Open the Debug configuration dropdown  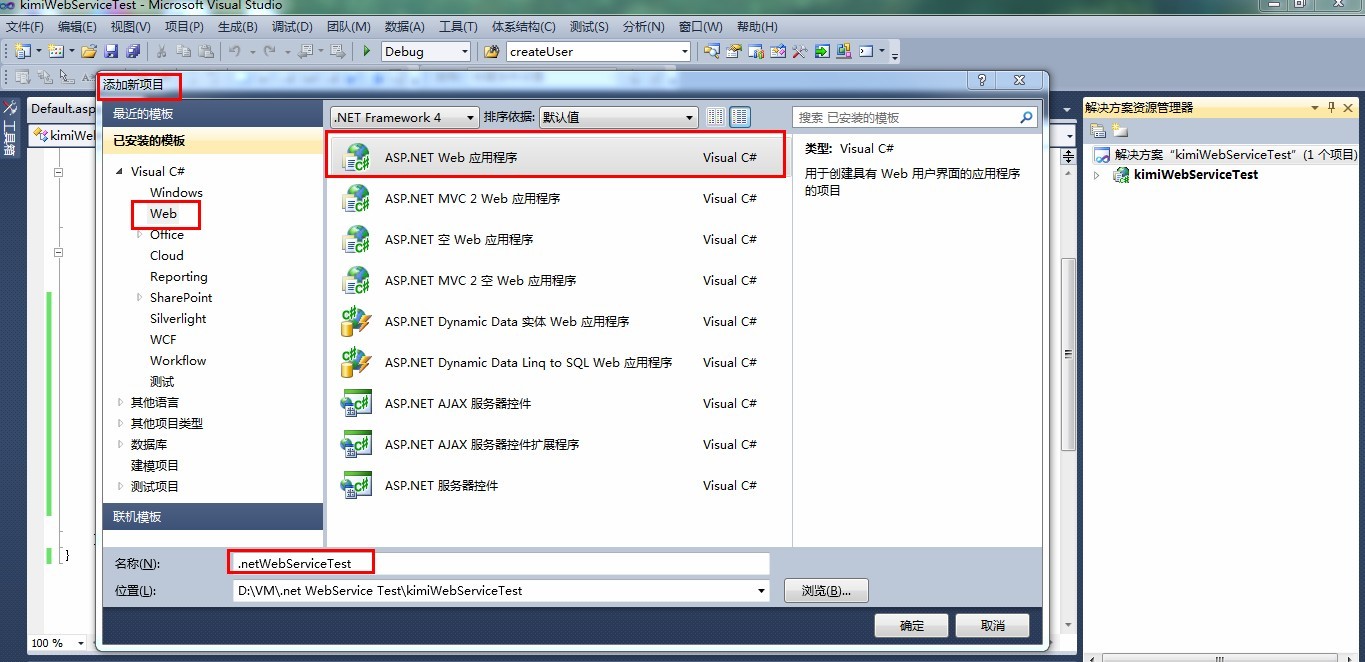[426, 51]
